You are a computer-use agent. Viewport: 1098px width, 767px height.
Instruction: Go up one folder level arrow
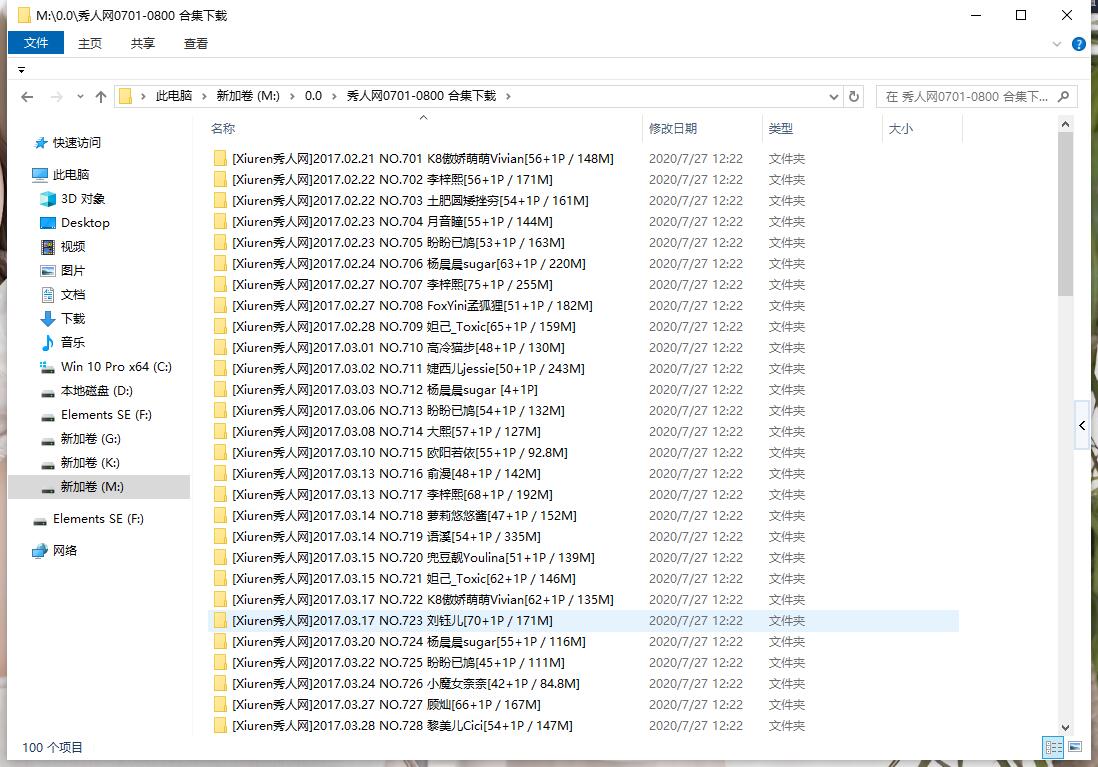point(101,97)
